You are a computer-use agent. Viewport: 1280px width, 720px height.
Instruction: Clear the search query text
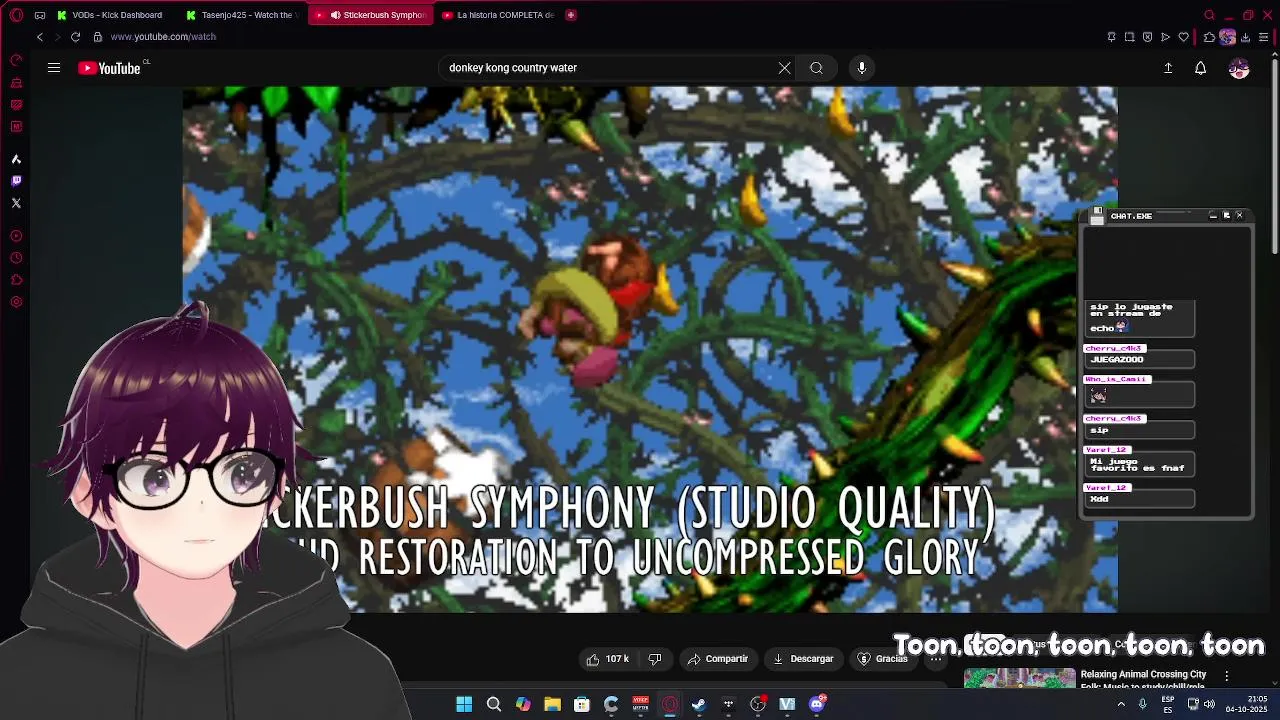(x=784, y=68)
